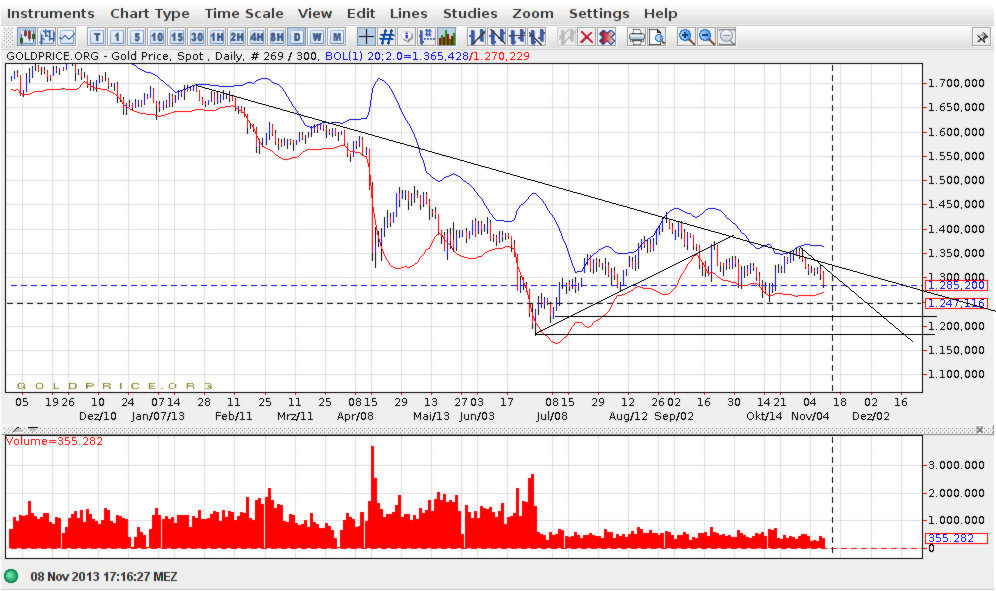Select the Daily (D) time scale button
This screenshot has height=591, width=996.
(x=297, y=37)
